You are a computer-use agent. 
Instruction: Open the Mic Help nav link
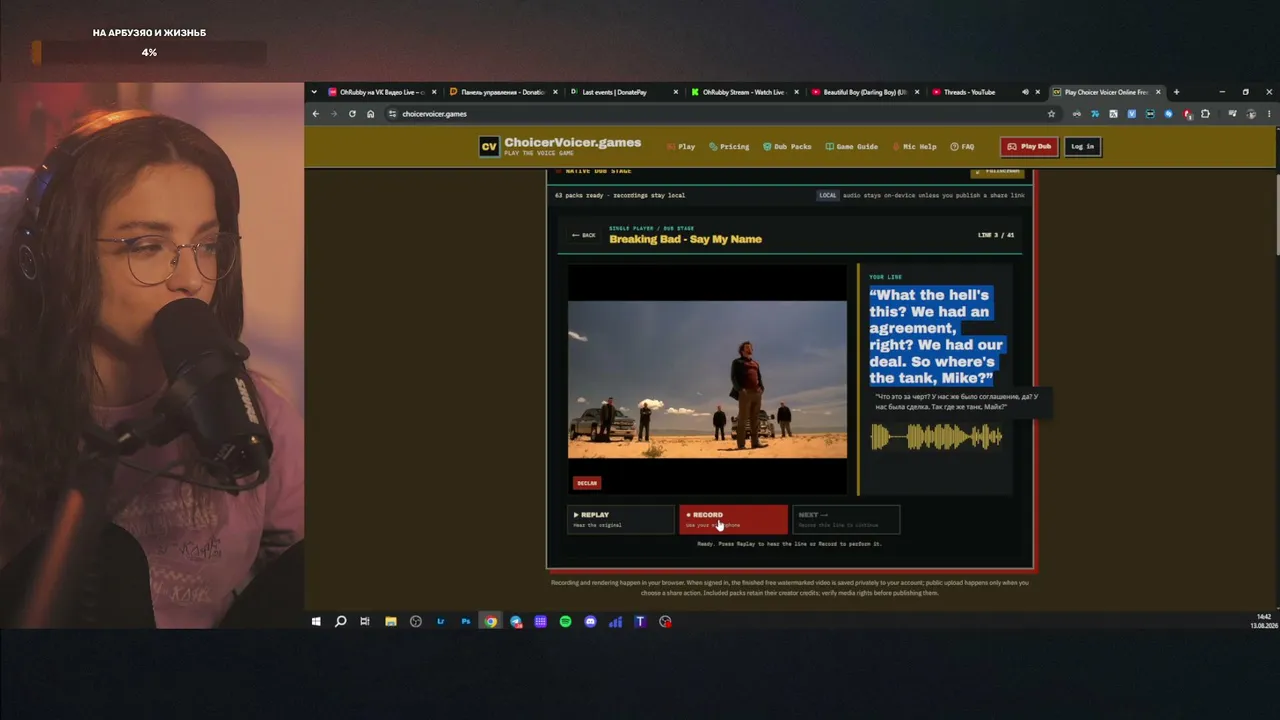click(914, 146)
